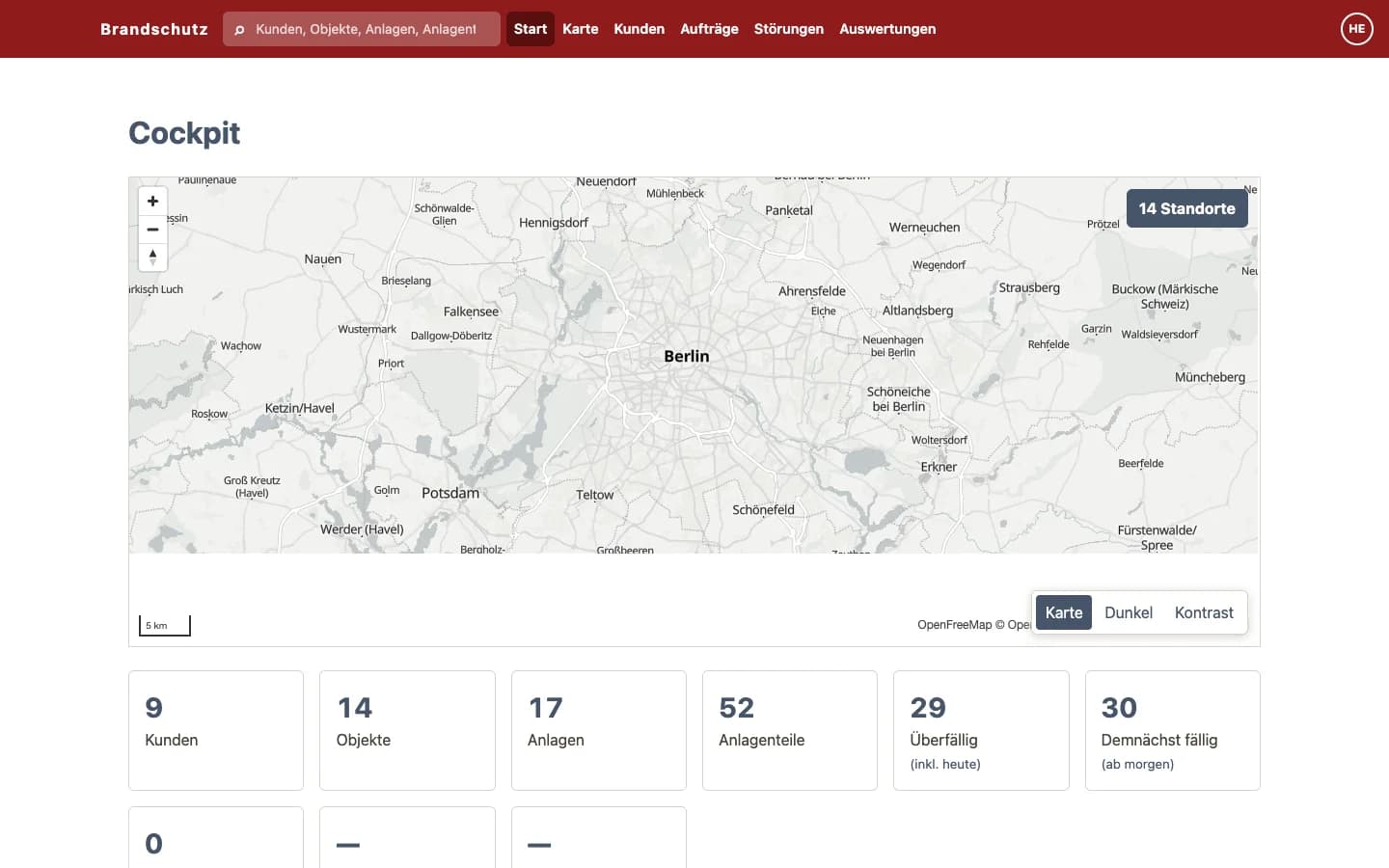The height and width of the screenshot is (868, 1389).
Task: Click the 14 Standorte badge
Action: [1187, 208]
